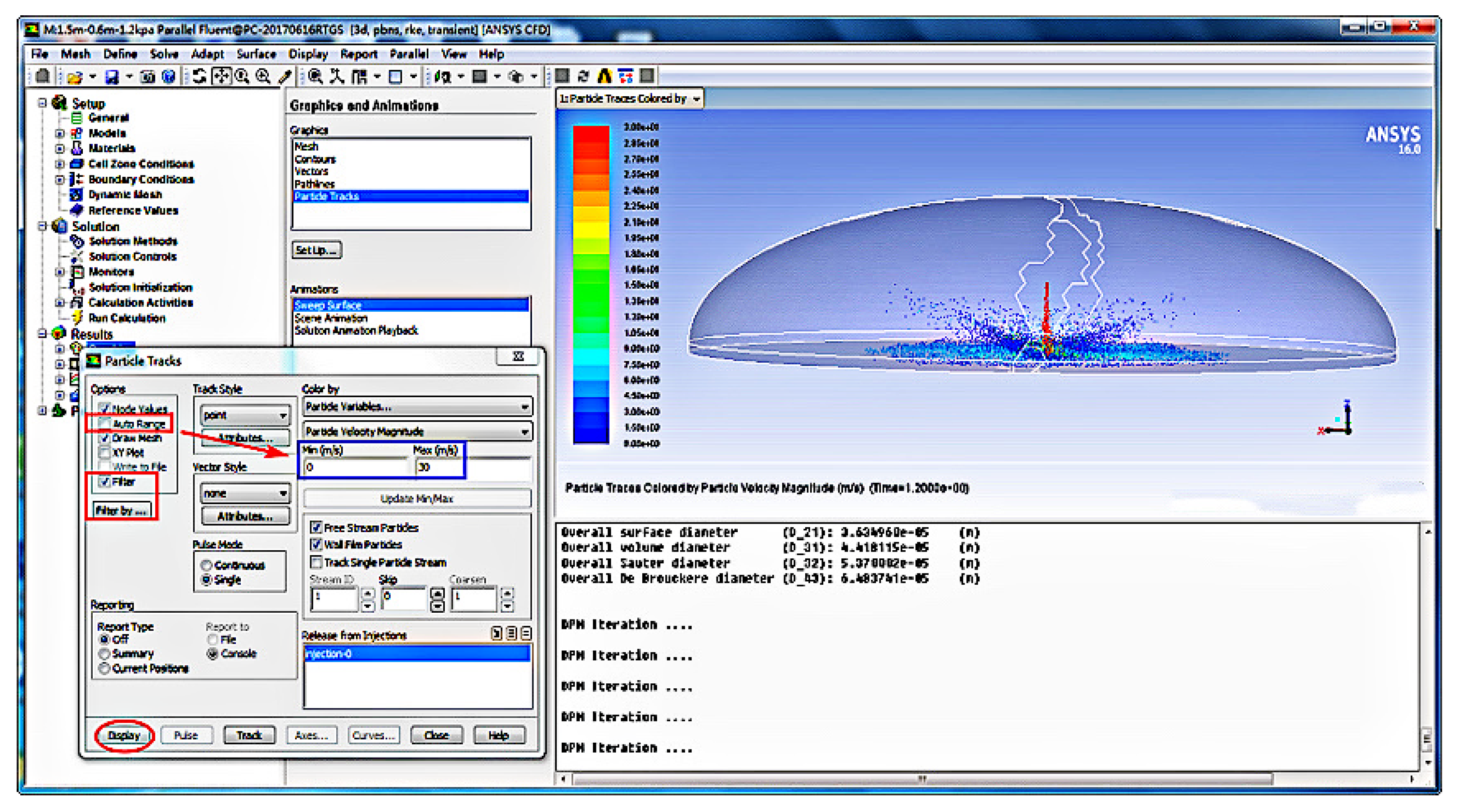Click the grey far-left toolbar icon
Screen dimensions: 1457x812
point(42,76)
